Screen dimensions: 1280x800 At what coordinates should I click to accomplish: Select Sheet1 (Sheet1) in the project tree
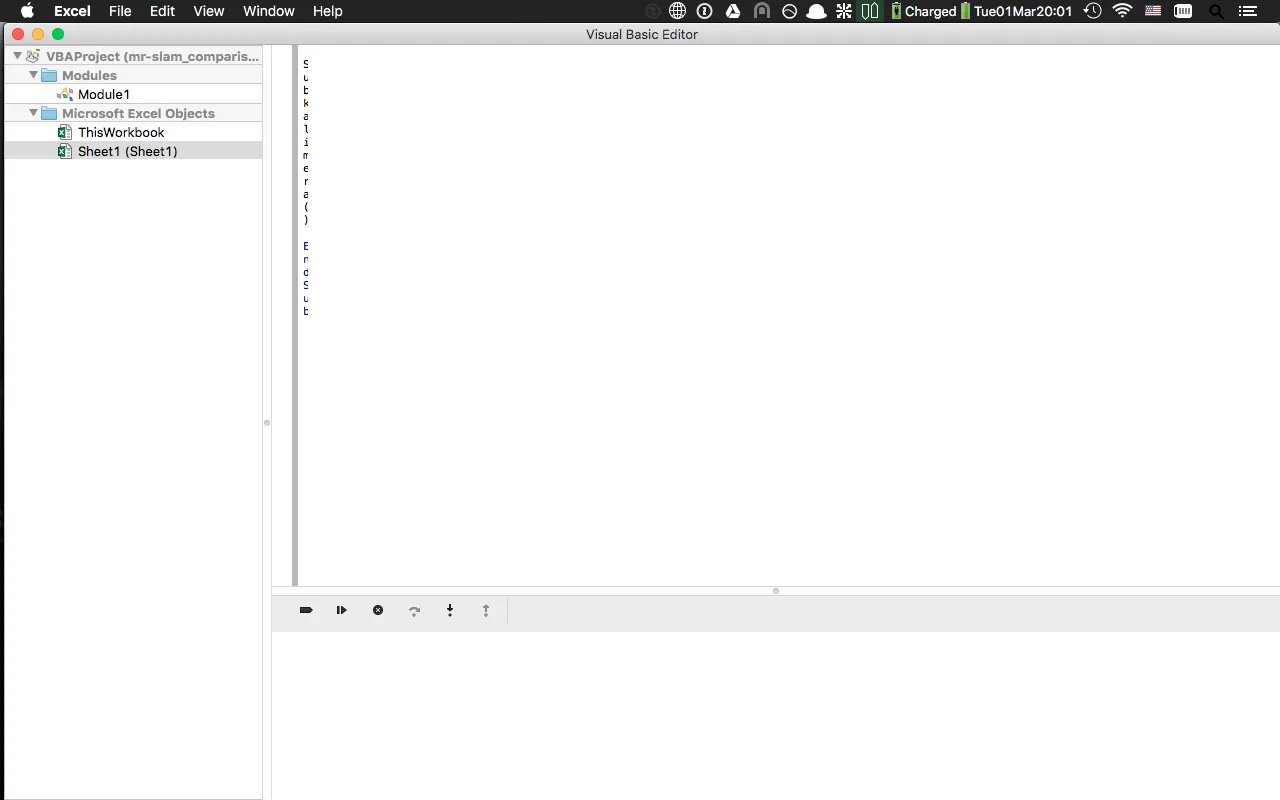coord(128,151)
